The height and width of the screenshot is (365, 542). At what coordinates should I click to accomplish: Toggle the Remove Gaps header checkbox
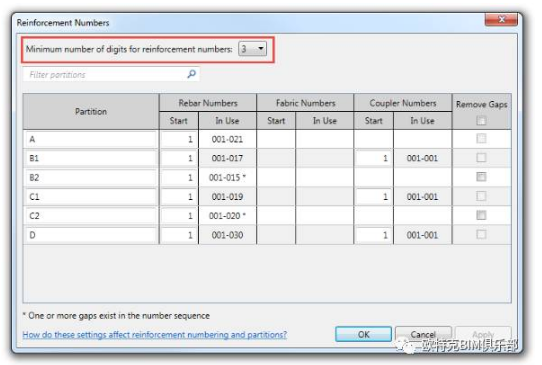(481, 121)
